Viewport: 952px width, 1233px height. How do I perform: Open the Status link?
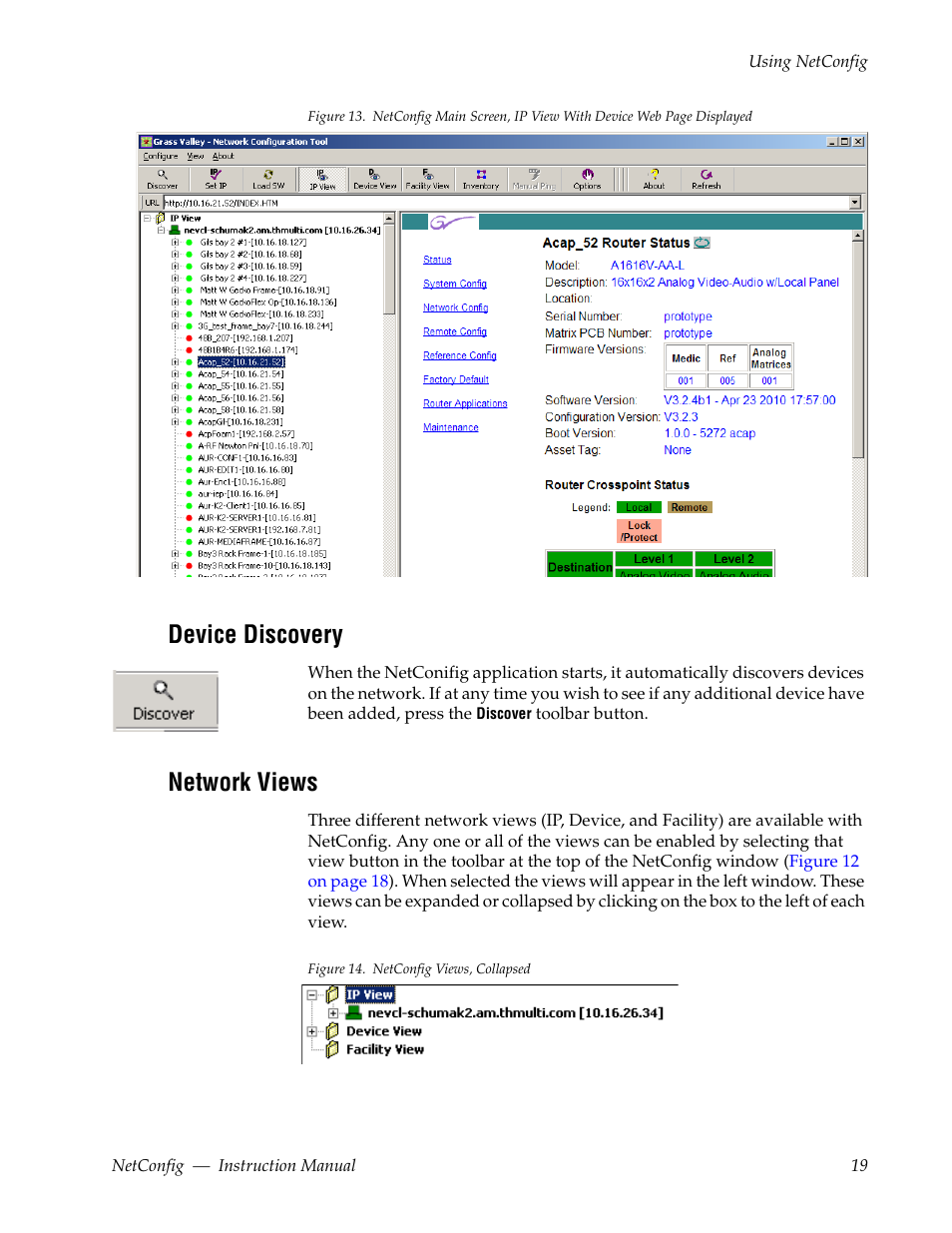(437, 260)
